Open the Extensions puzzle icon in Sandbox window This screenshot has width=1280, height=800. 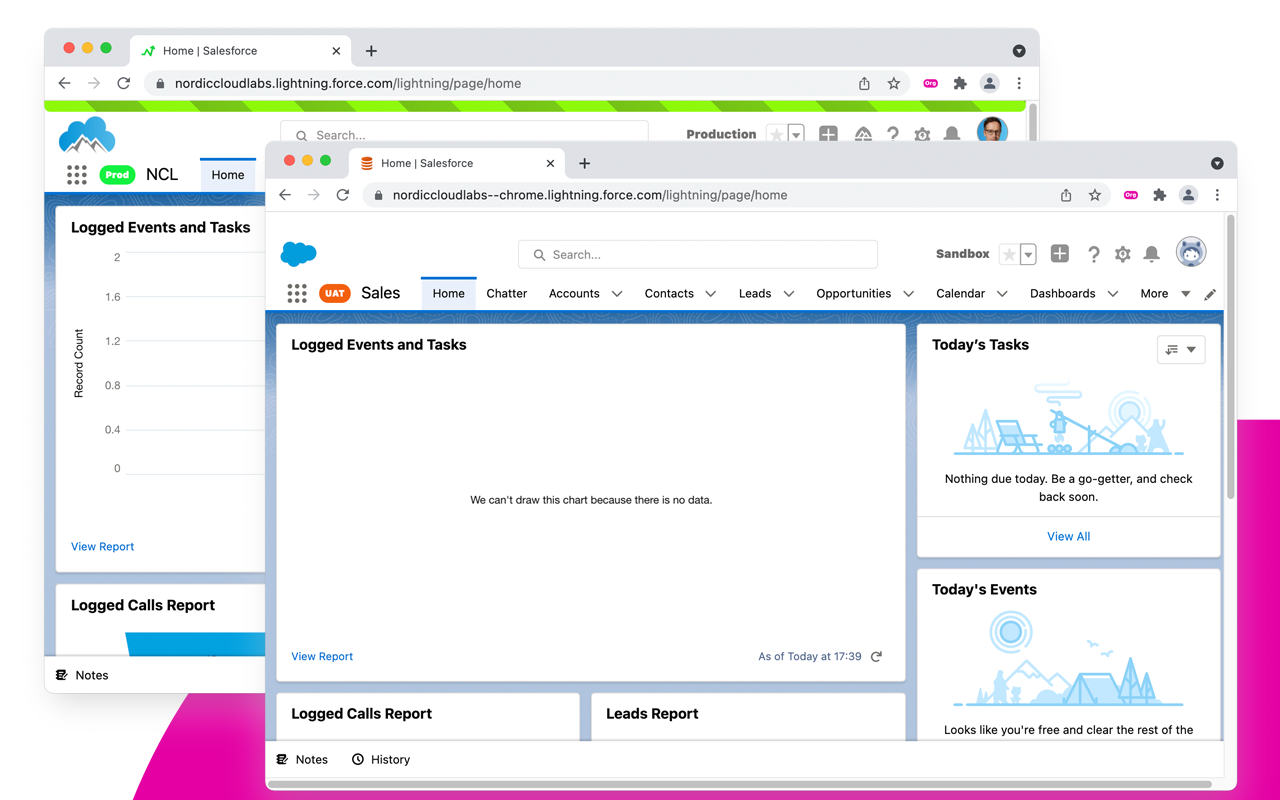pos(1159,195)
